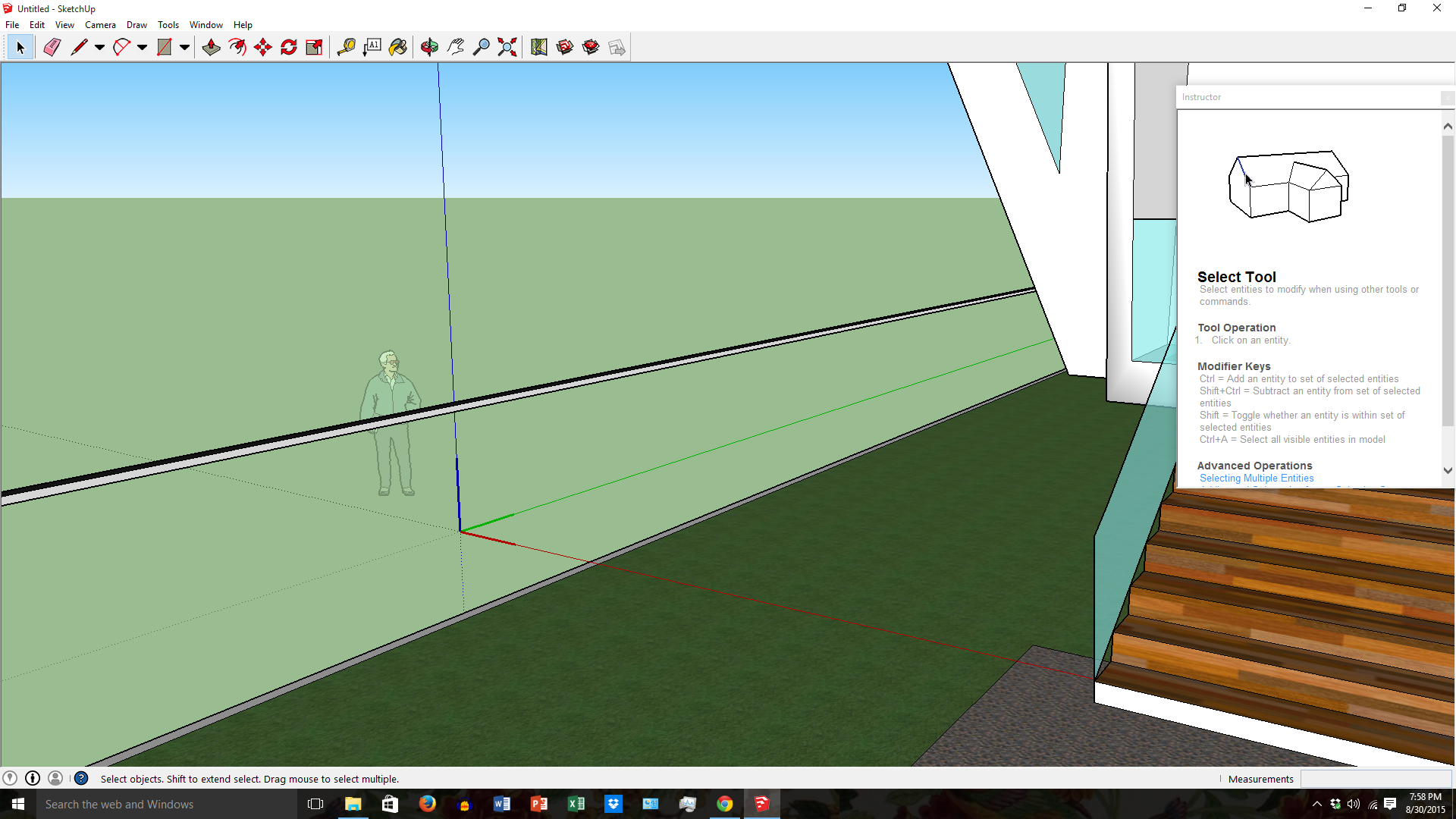This screenshot has height=819, width=1456.
Task: Open the Line tool dropdown arrow
Action: coord(99,48)
